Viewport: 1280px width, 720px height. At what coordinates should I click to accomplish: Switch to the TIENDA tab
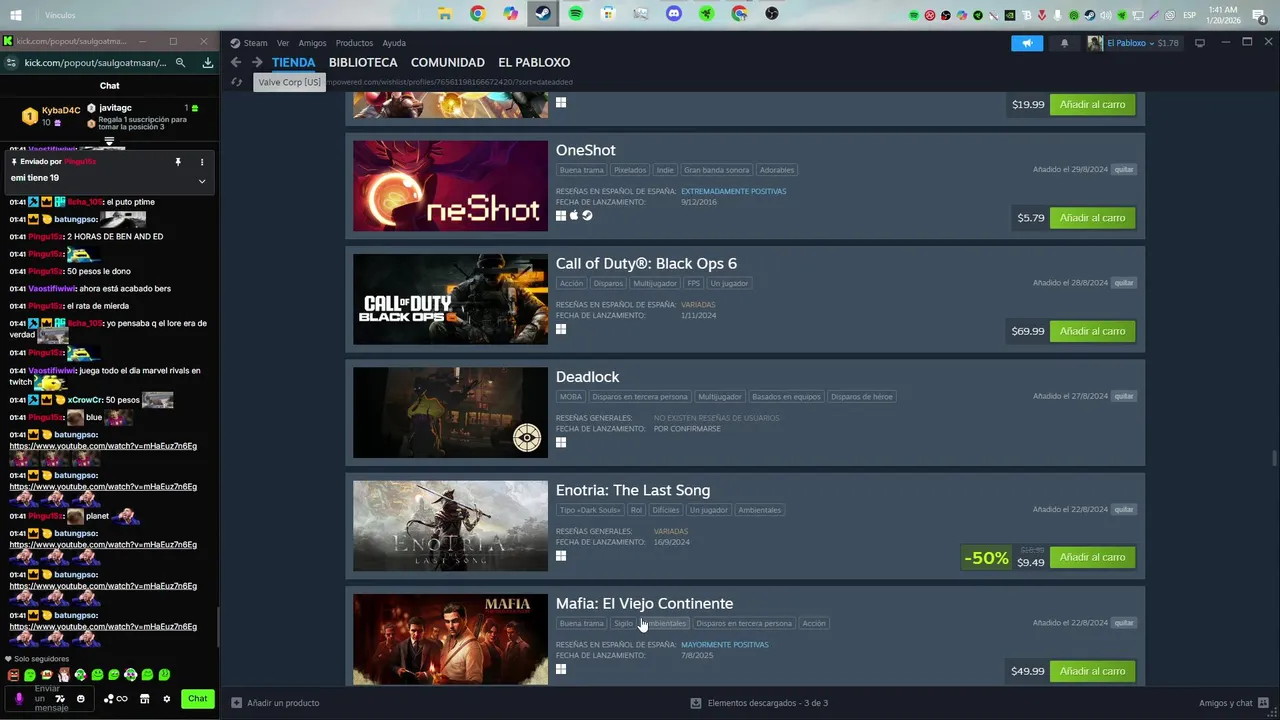coord(293,62)
